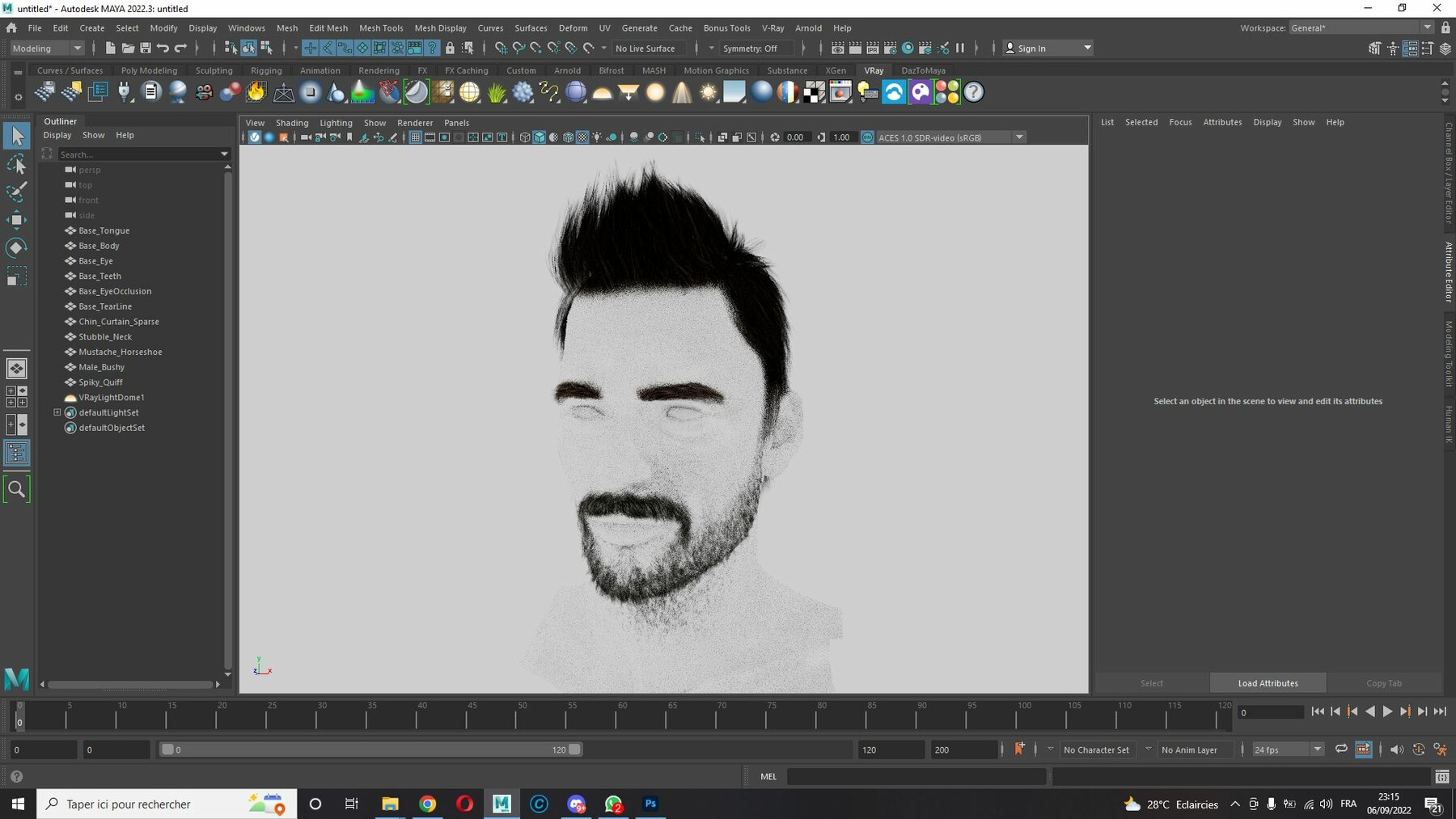Click the question mark snap help icon
This screenshot has width=1456, height=819.
(x=432, y=49)
